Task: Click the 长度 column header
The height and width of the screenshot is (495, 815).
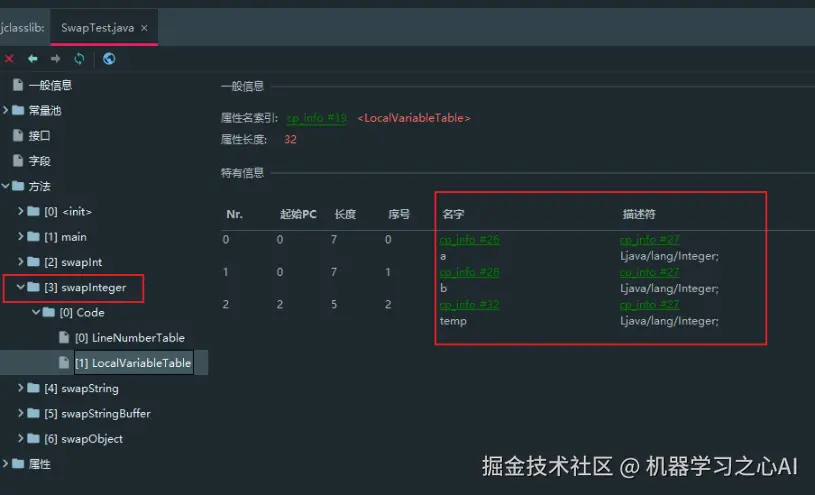Action: 345,214
